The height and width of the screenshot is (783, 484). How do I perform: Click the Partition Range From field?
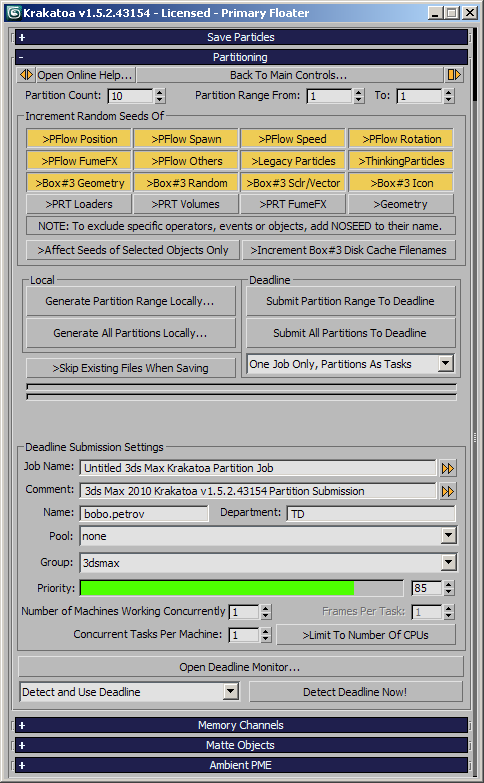tap(330, 96)
